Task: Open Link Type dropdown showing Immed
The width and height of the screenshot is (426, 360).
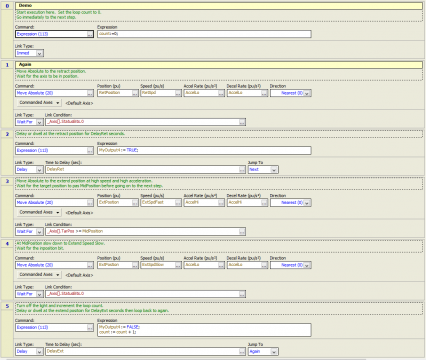Action: coord(29,53)
